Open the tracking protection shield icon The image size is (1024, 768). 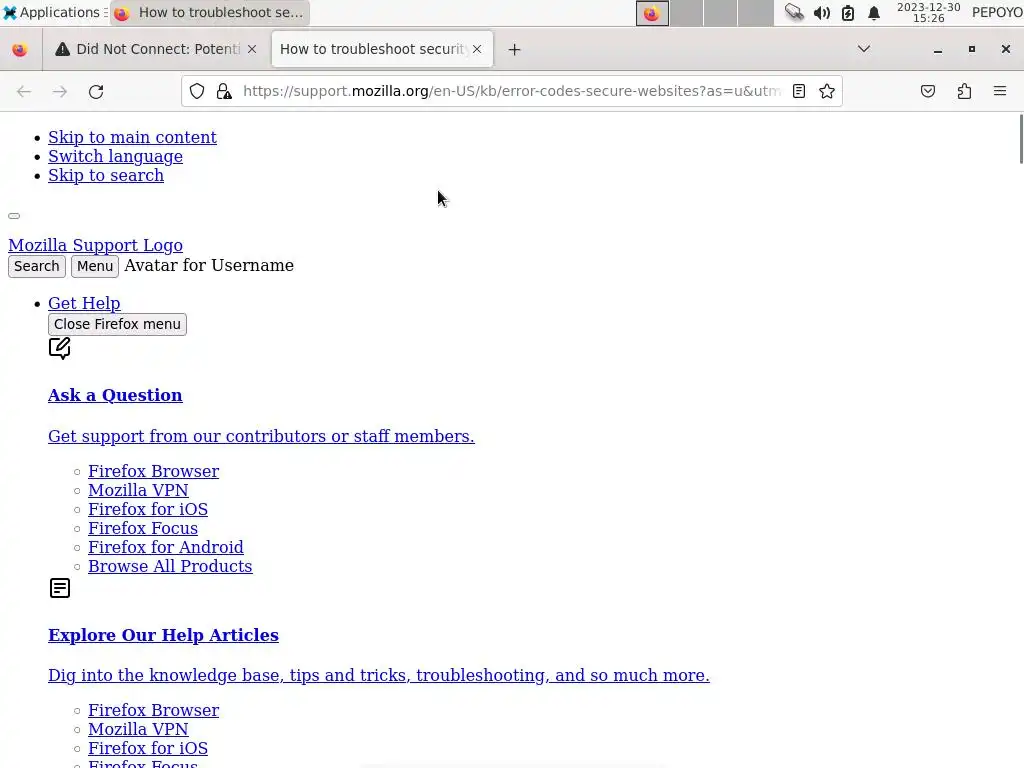point(197,91)
